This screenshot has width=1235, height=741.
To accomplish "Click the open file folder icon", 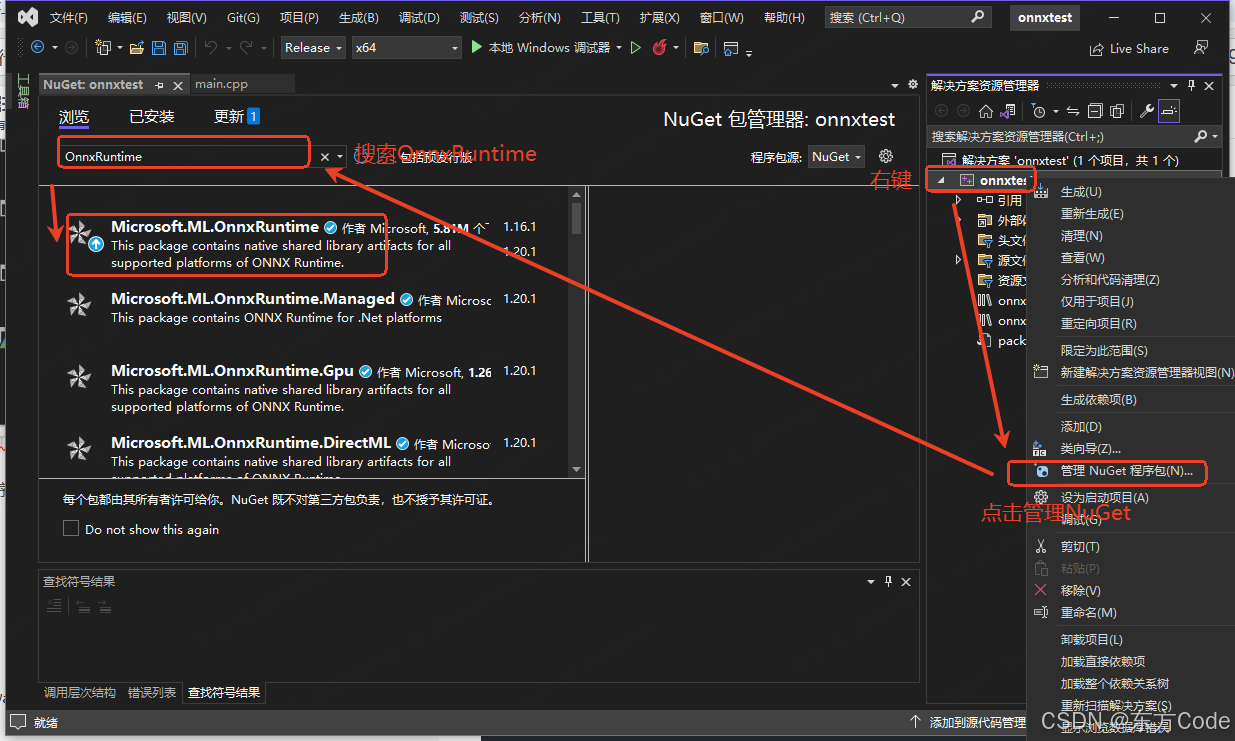I will point(136,47).
